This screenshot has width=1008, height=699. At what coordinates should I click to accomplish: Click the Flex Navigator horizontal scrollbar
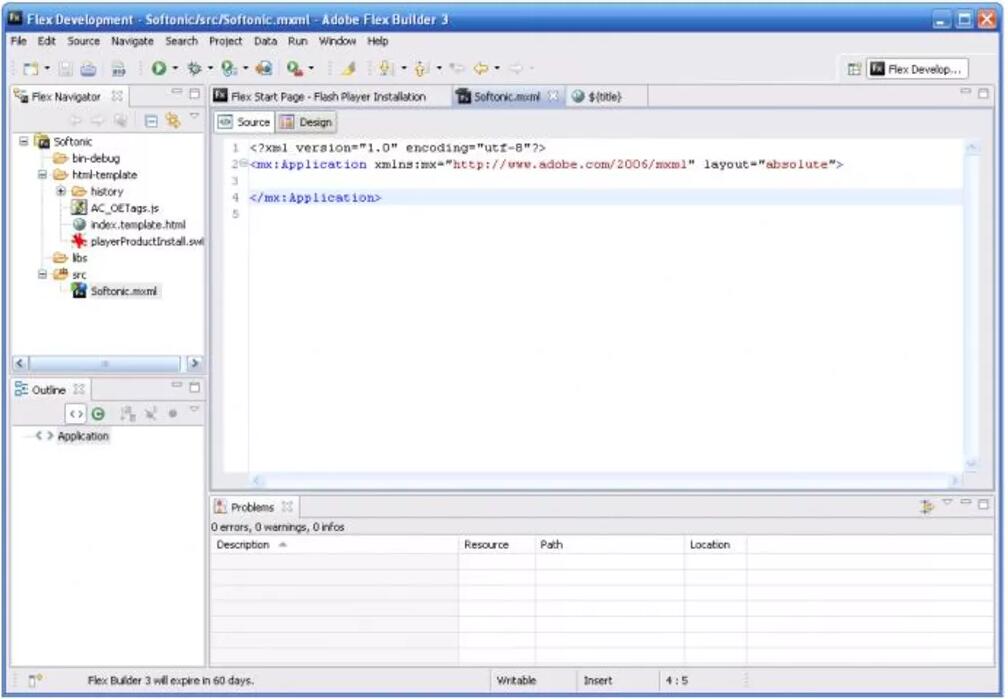104,364
